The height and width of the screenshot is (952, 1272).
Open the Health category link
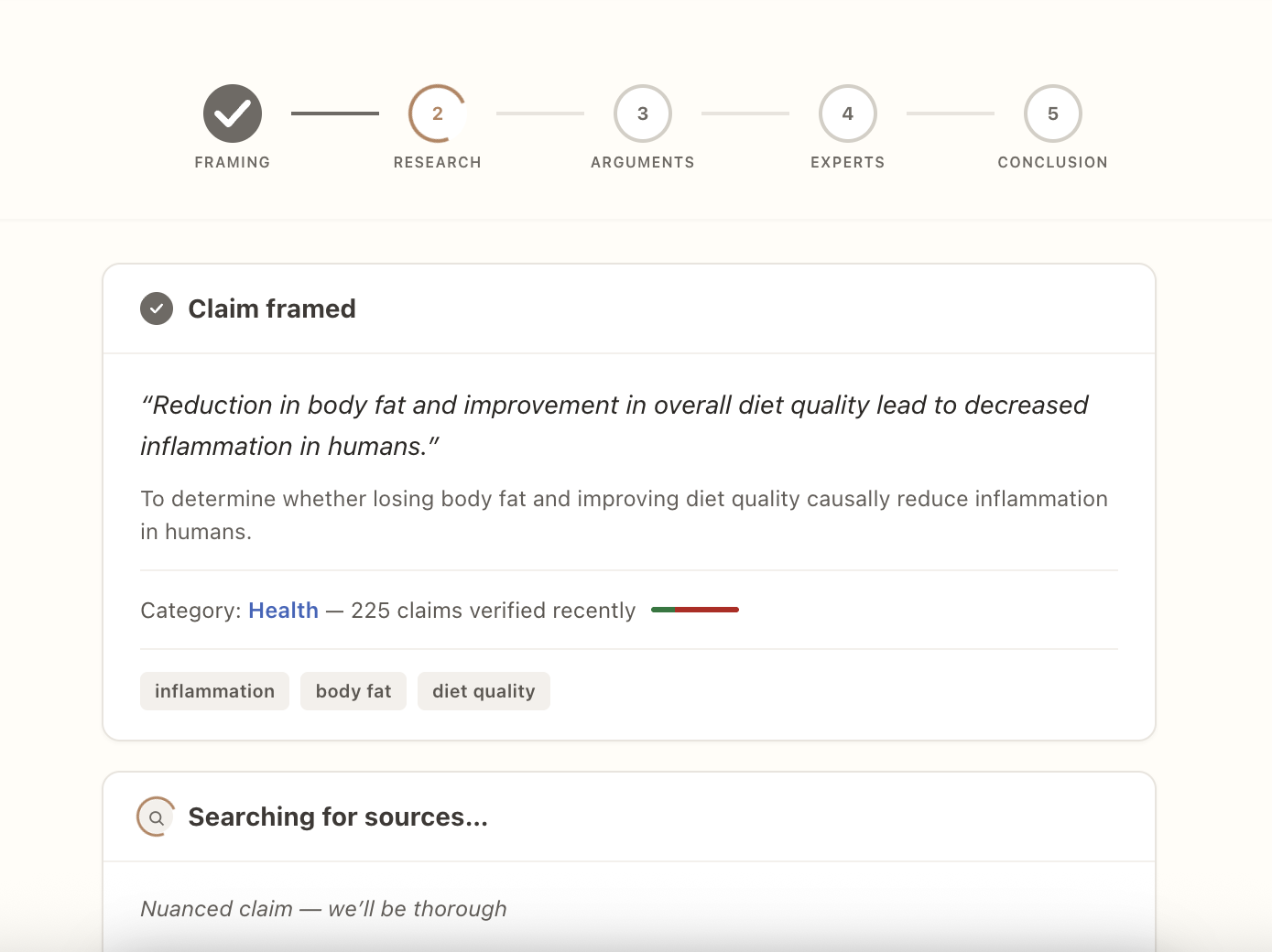[283, 610]
